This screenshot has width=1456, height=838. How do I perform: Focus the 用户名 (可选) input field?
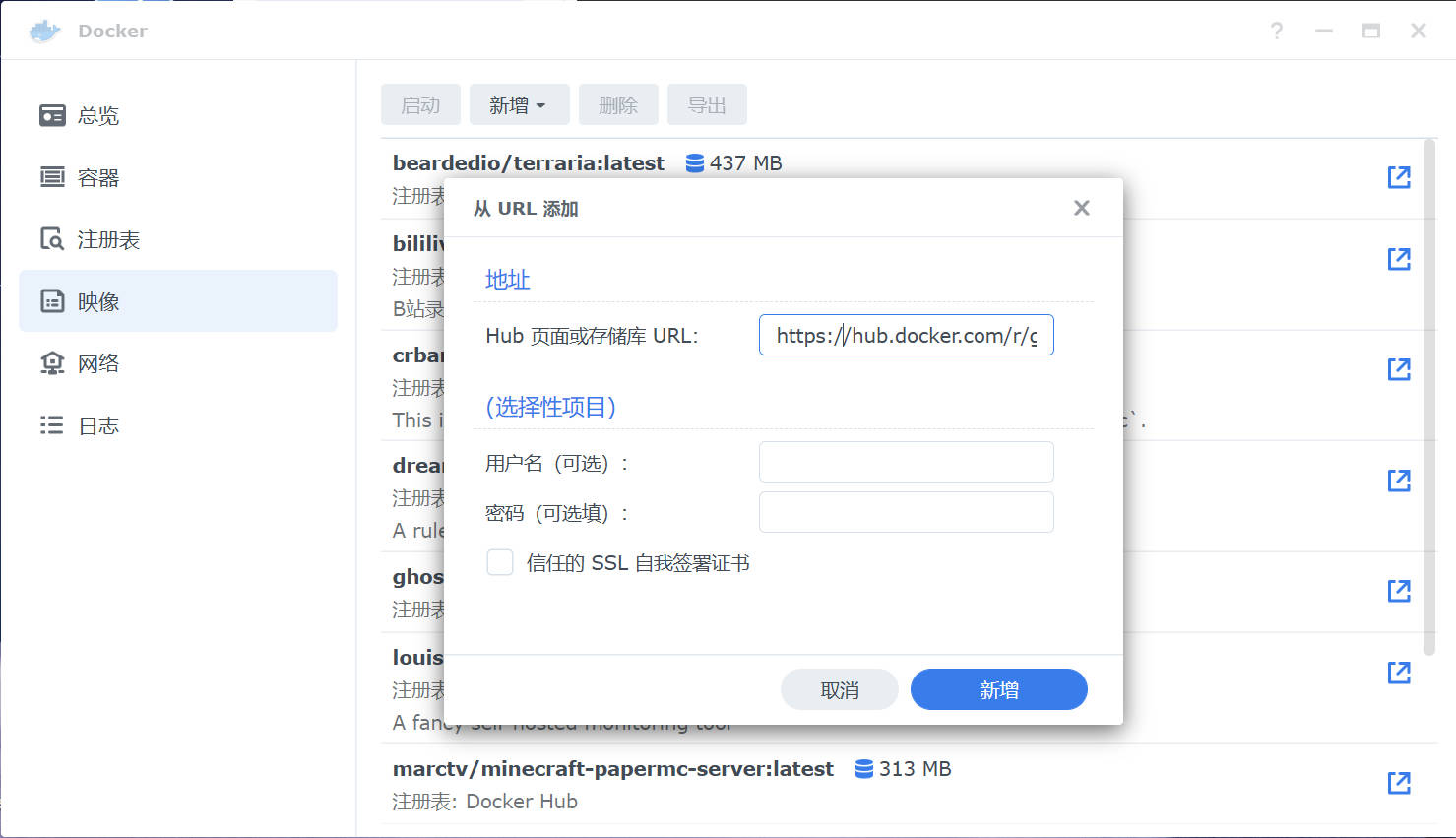tap(907, 462)
